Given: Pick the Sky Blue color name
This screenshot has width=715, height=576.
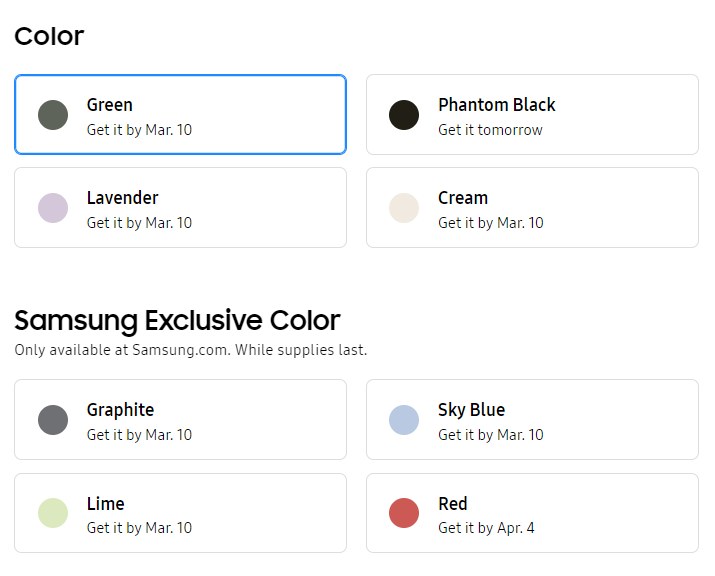Looking at the screenshot, I should (x=471, y=410).
